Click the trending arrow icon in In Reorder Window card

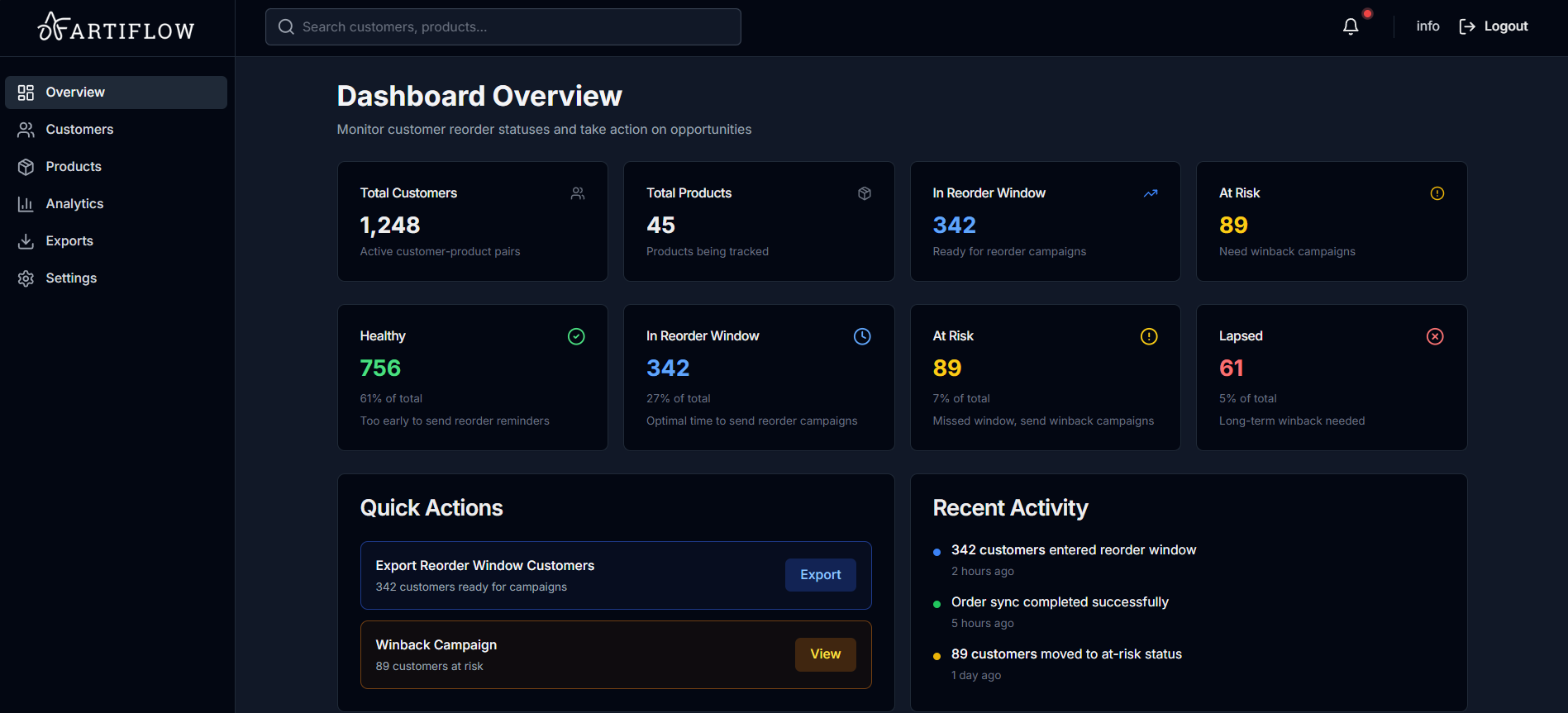tap(1150, 193)
